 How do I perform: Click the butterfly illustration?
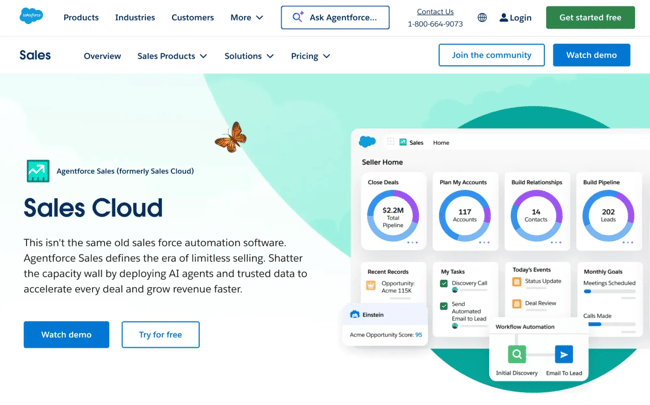(231, 137)
